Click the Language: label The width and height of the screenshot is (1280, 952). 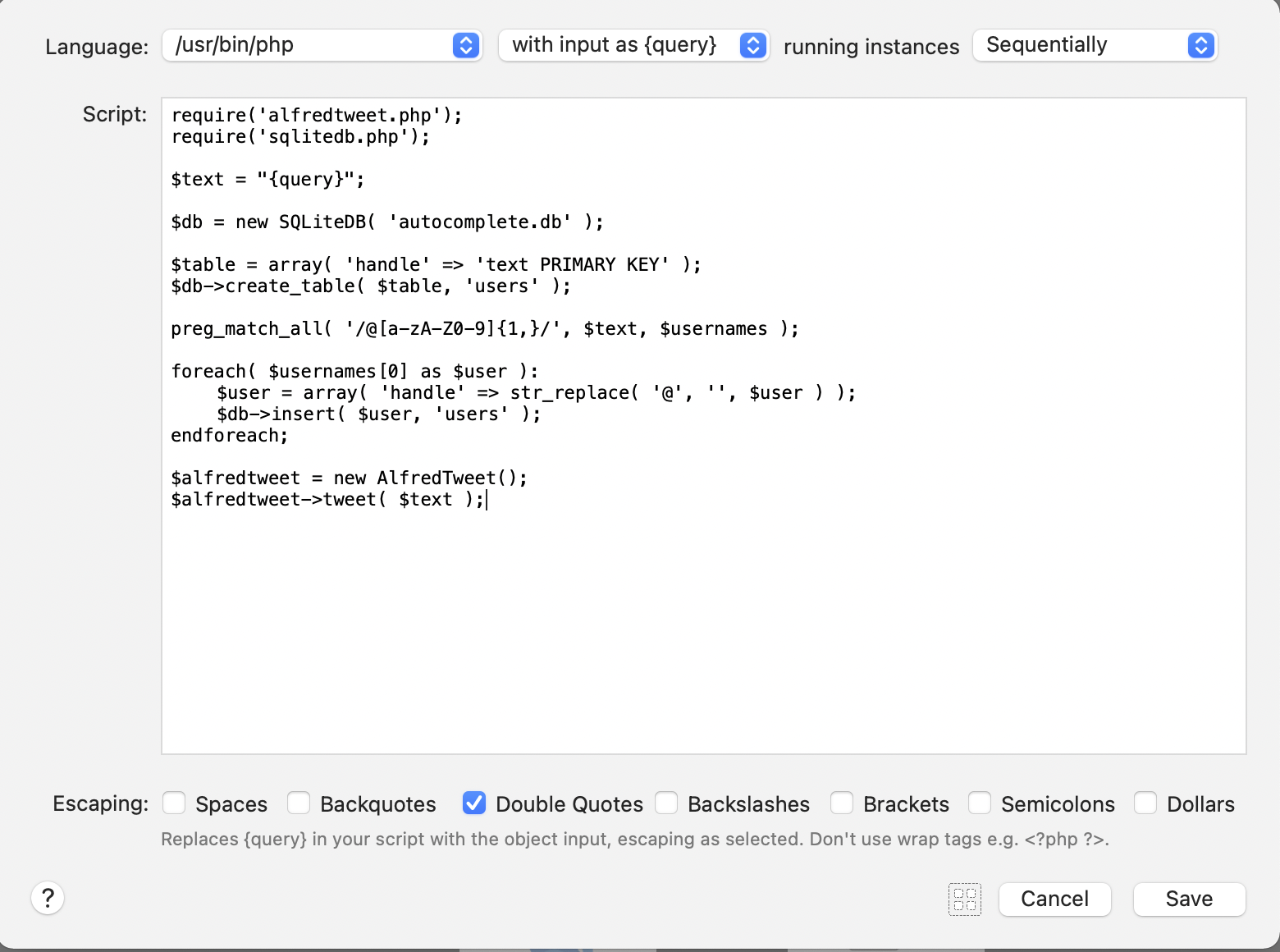(x=97, y=47)
